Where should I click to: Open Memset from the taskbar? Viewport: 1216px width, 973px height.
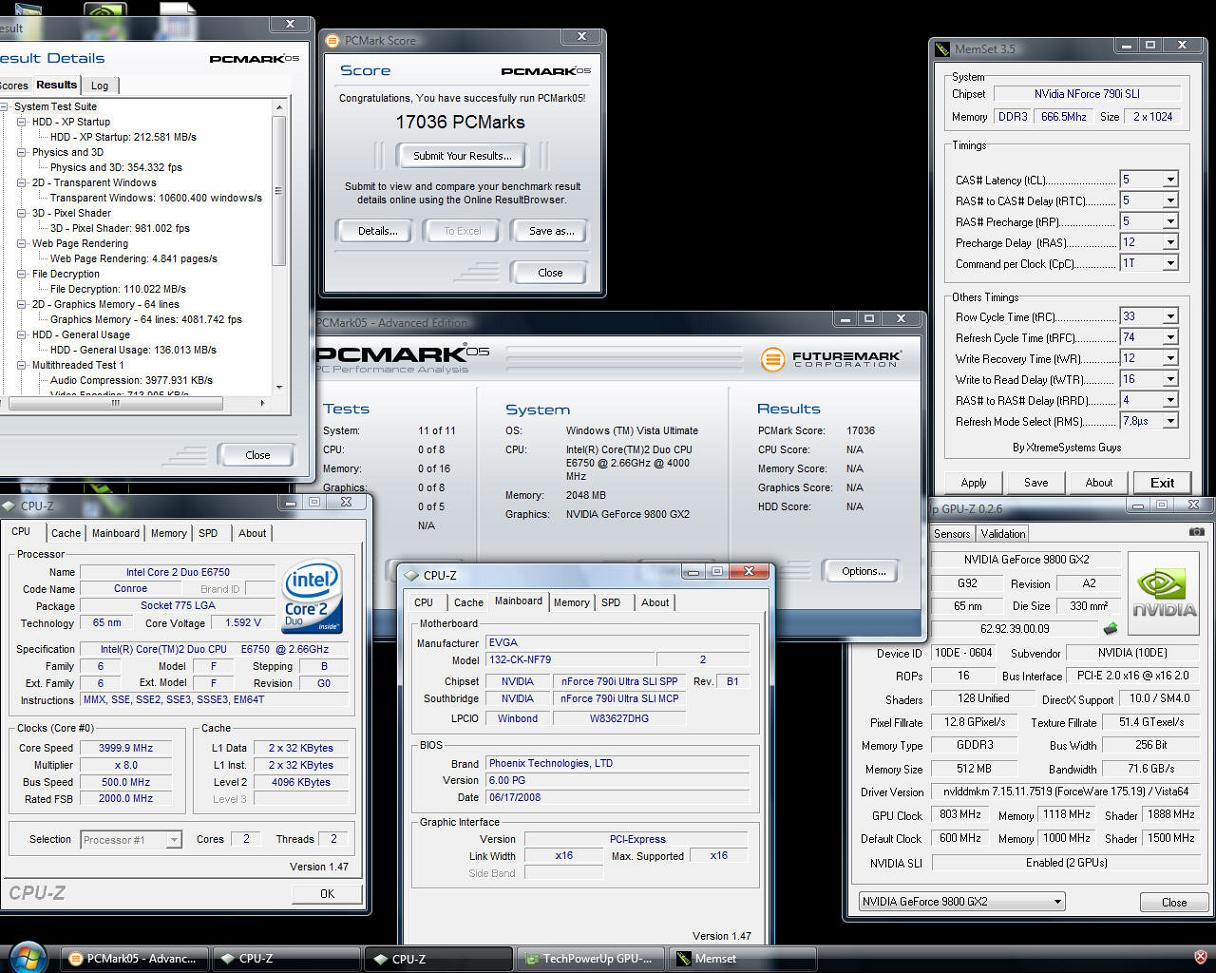pos(744,959)
